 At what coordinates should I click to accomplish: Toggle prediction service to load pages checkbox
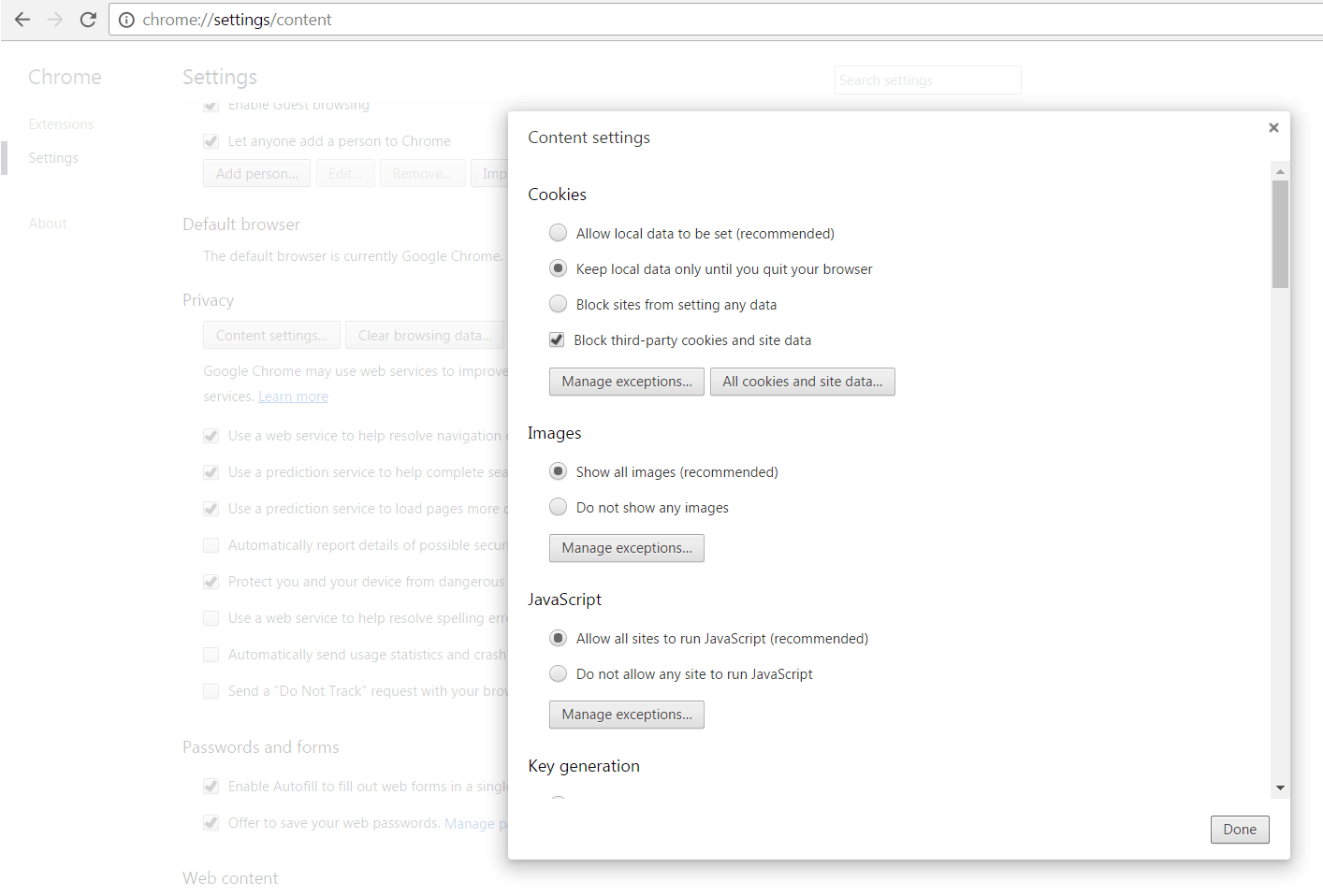pyautogui.click(x=211, y=509)
